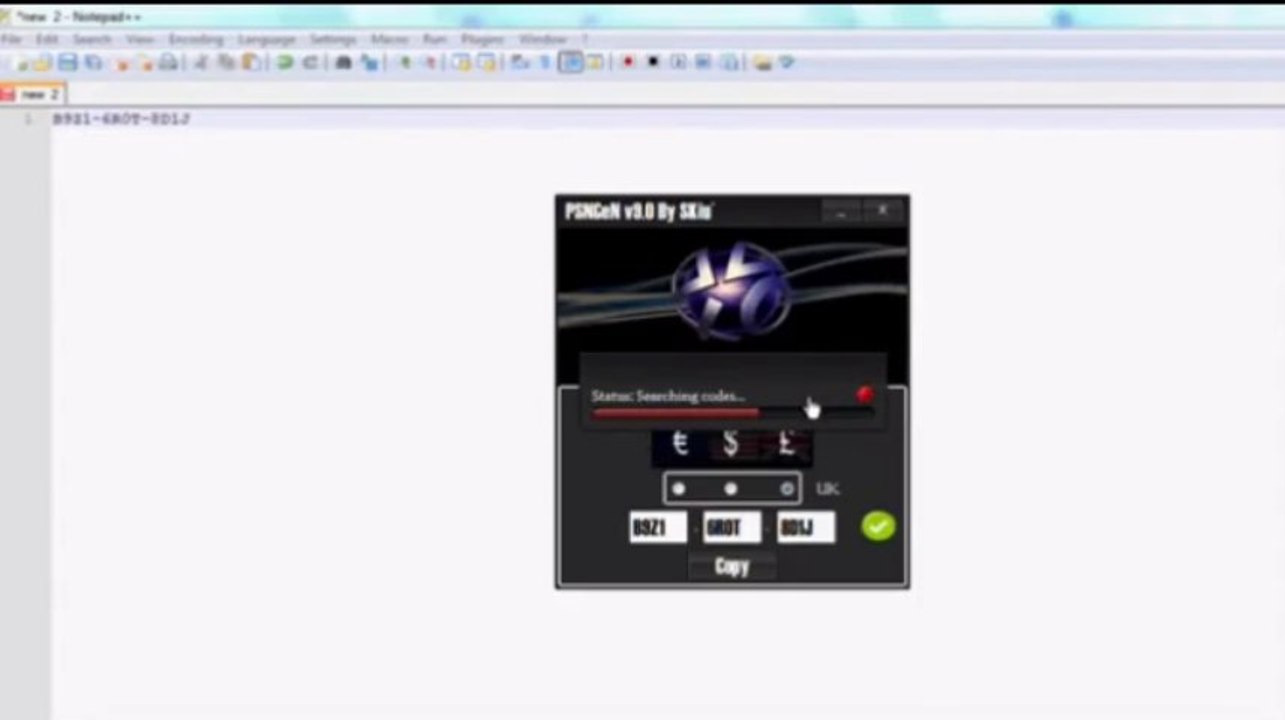This screenshot has width=1285, height=720.
Task: Select the pound UK radio button
Action: 787,489
